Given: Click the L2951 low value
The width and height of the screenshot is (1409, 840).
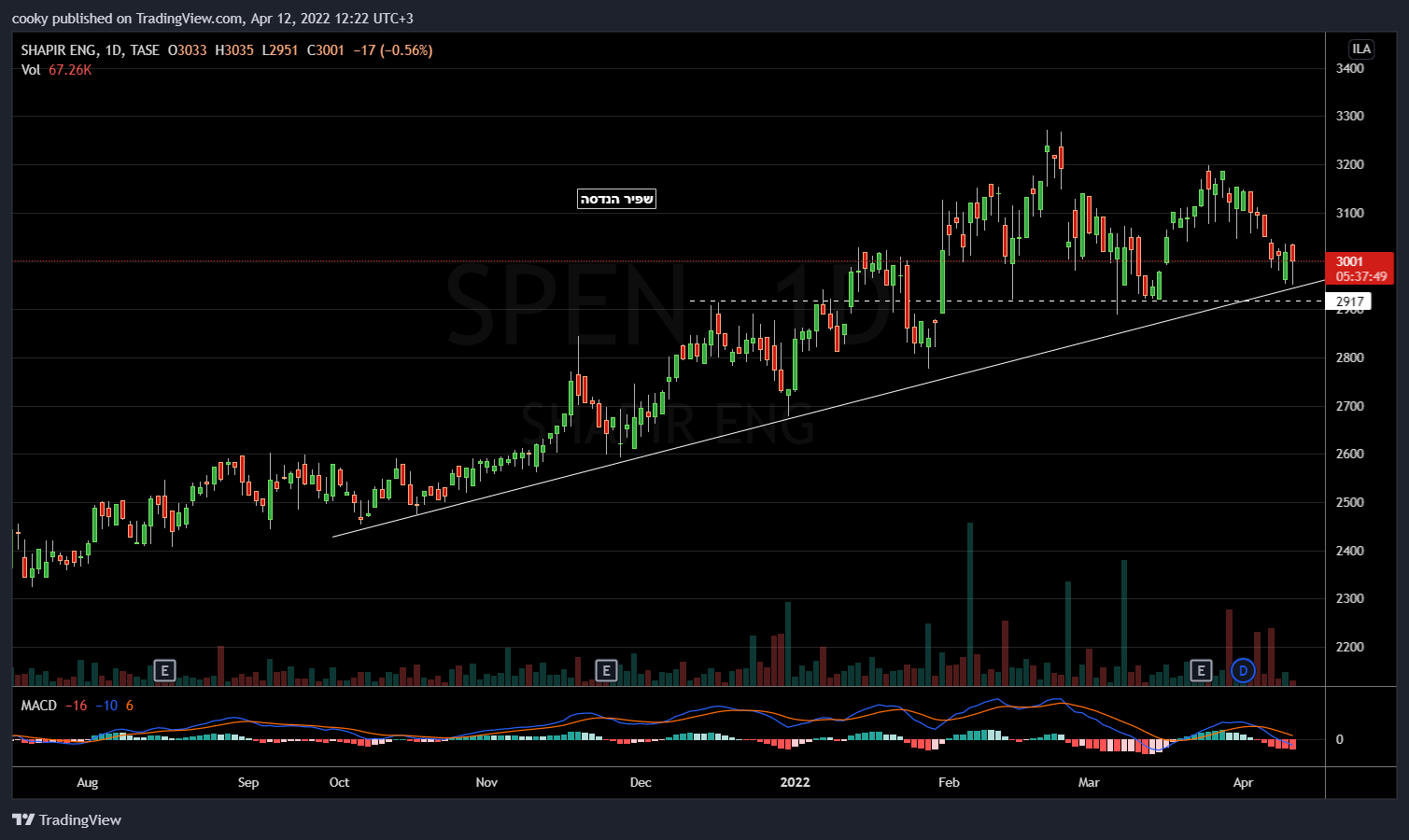Looking at the screenshot, I should click(x=280, y=50).
